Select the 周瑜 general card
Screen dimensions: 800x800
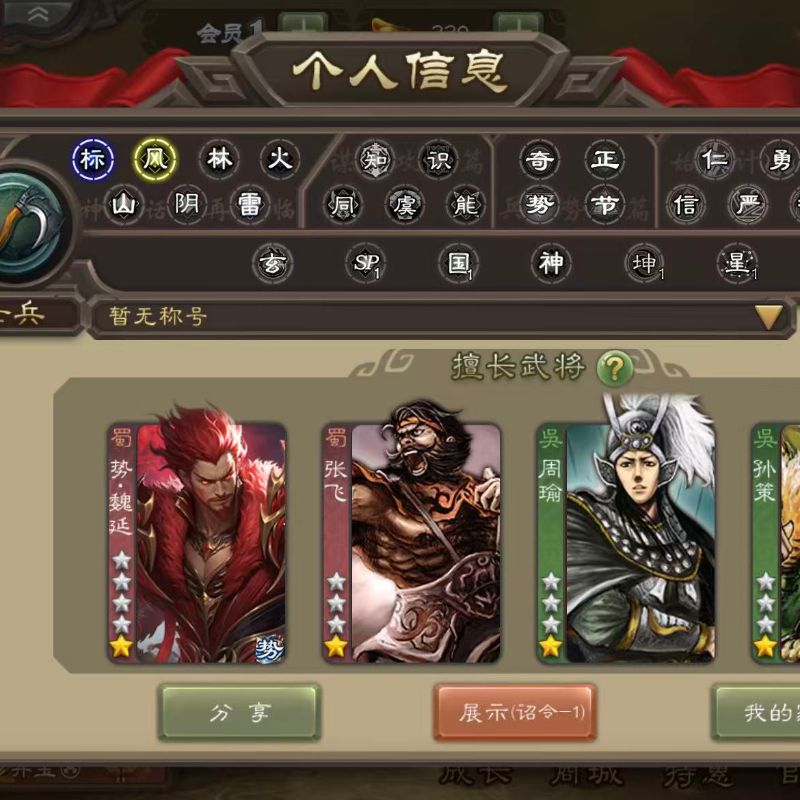[626, 542]
